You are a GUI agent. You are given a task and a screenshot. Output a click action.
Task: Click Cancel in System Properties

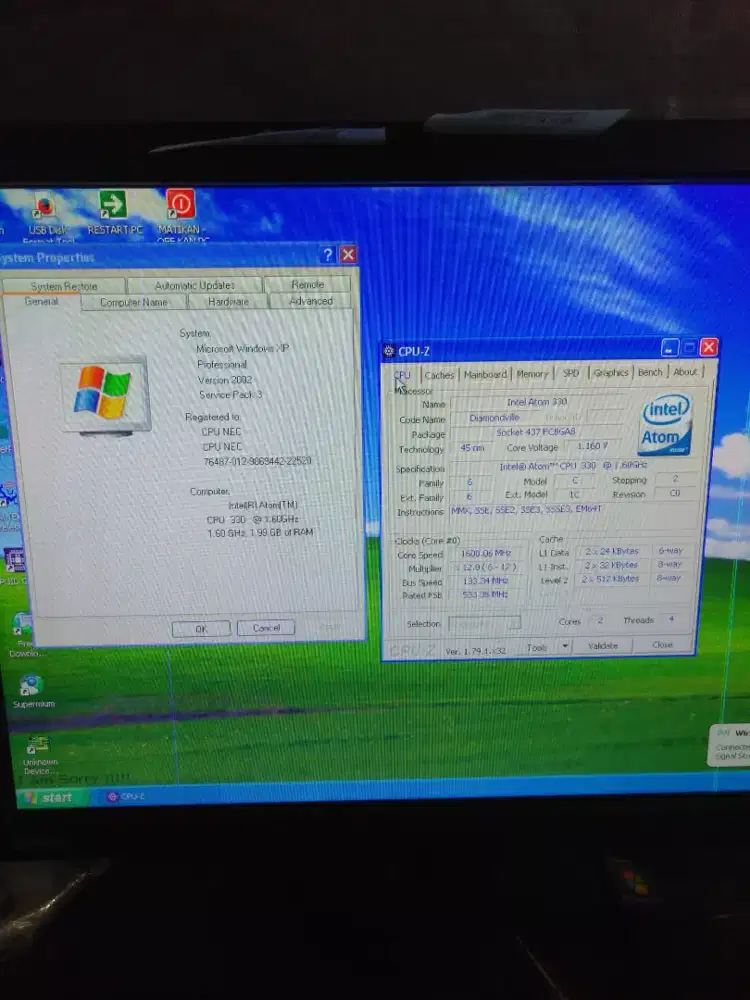(266, 628)
